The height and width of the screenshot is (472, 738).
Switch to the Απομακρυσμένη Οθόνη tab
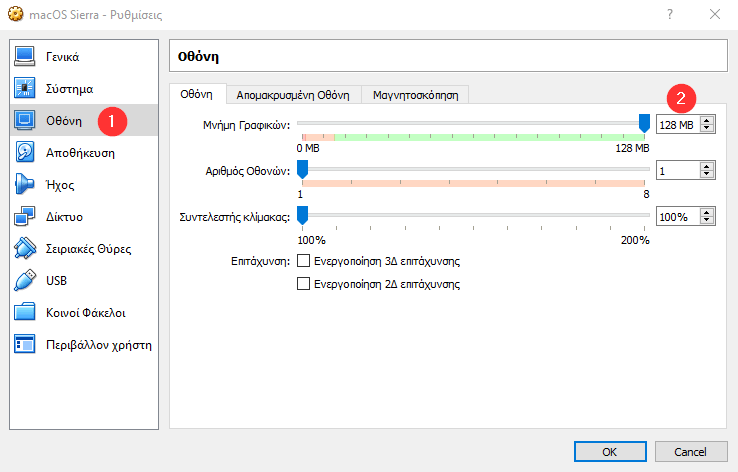pyautogui.click(x=293, y=95)
